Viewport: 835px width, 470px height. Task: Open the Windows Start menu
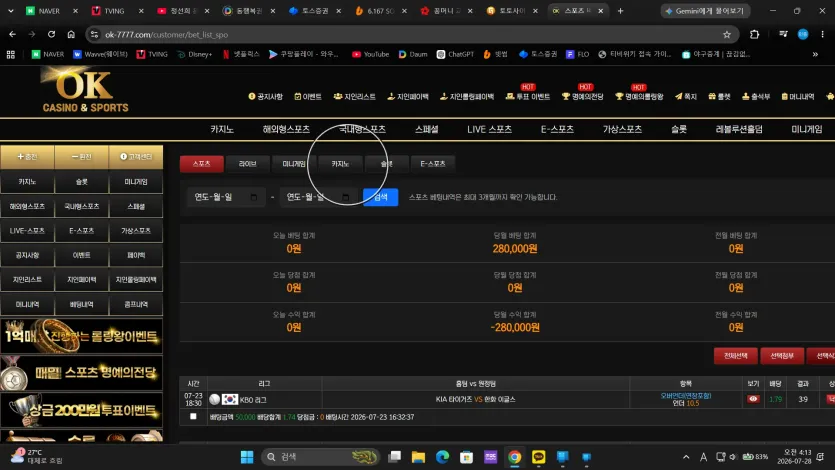(x=247, y=457)
